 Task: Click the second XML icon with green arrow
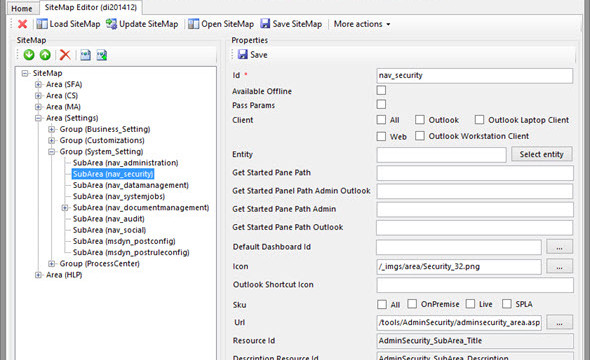(x=102, y=55)
